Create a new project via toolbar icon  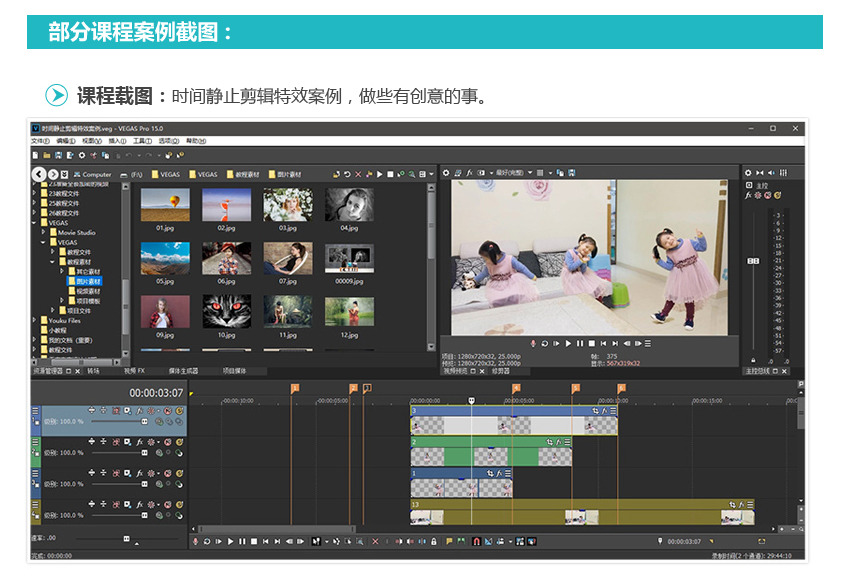pos(35,155)
